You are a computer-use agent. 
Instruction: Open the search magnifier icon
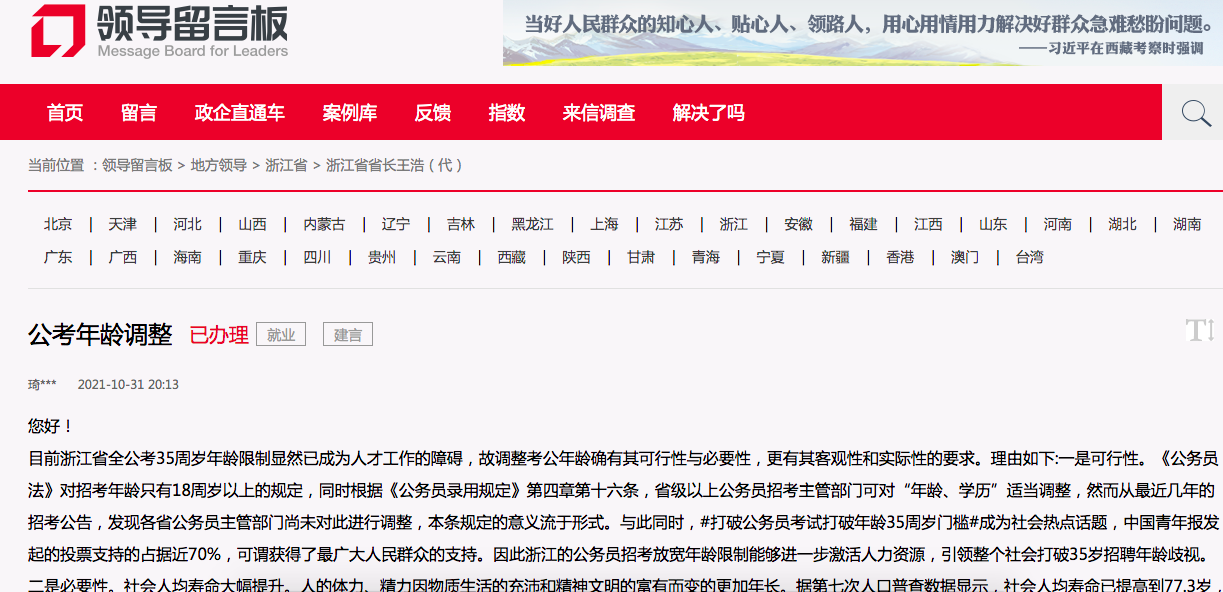pyautogui.click(x=1194, y=112)
